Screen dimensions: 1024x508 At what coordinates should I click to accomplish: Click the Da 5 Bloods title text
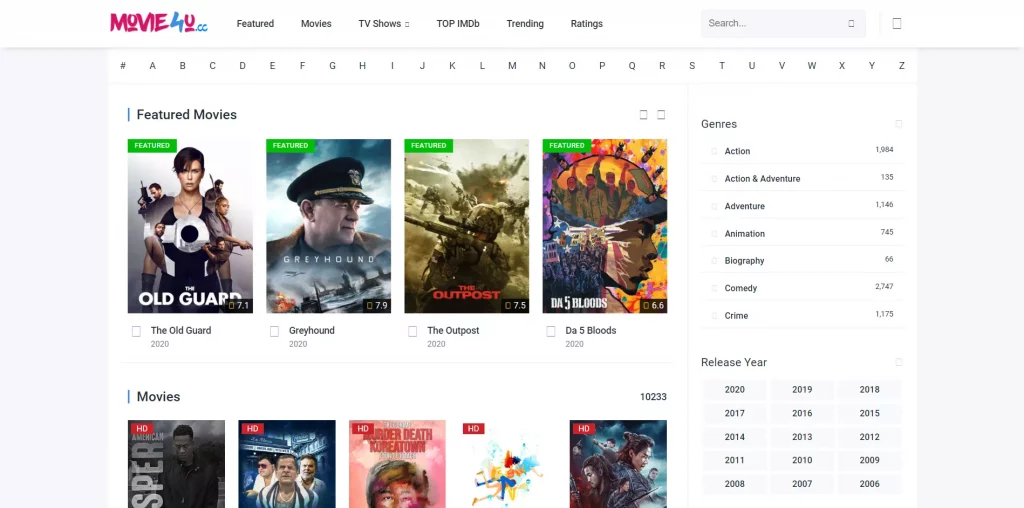tap(591, 331)
